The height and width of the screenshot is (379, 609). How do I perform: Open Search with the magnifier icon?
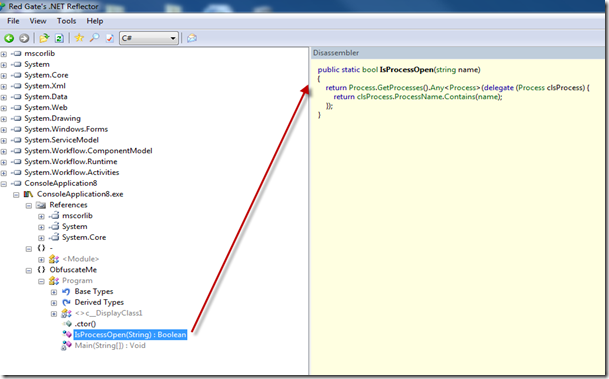(x=94, y=38)
